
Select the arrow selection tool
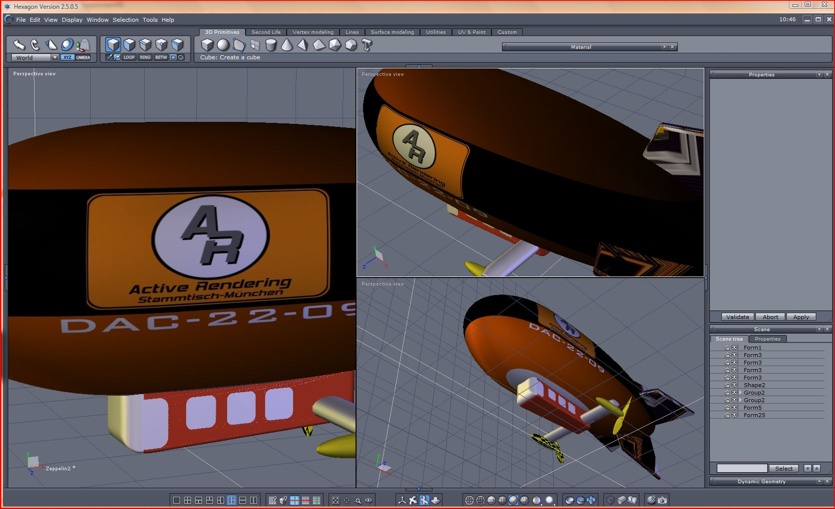[19, 45]
